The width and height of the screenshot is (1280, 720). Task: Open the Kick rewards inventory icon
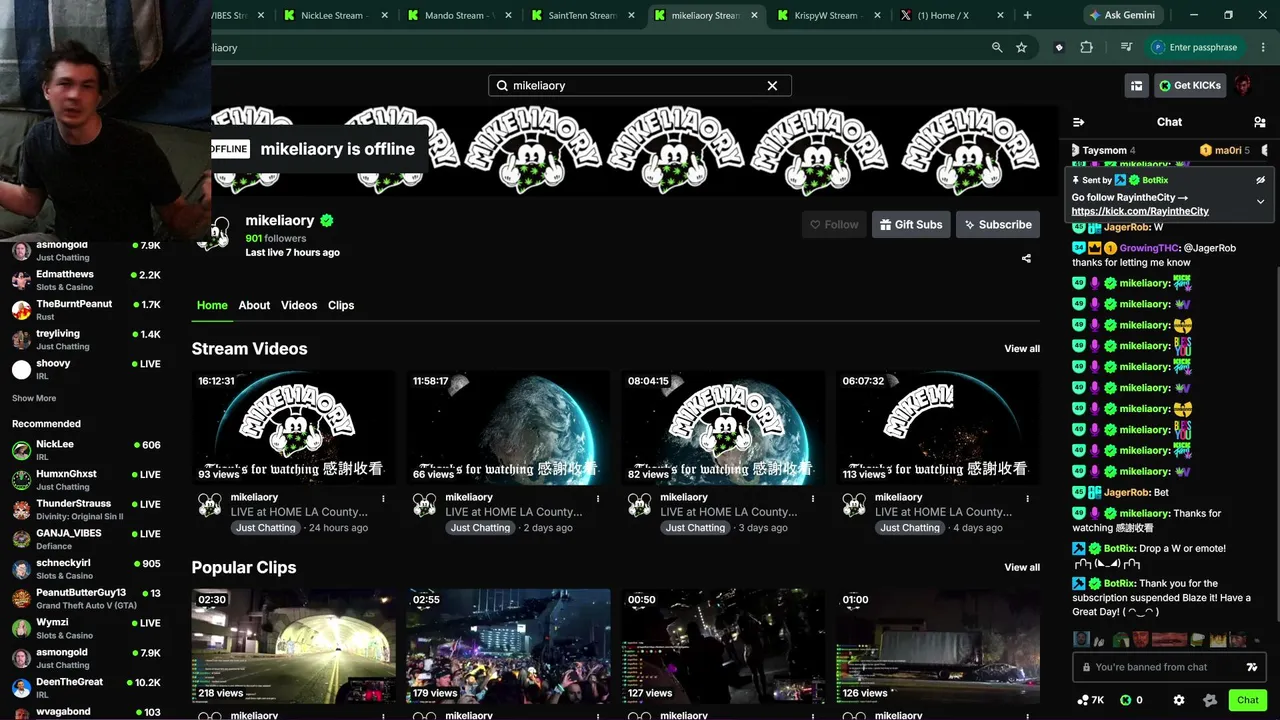[1136, 86]
